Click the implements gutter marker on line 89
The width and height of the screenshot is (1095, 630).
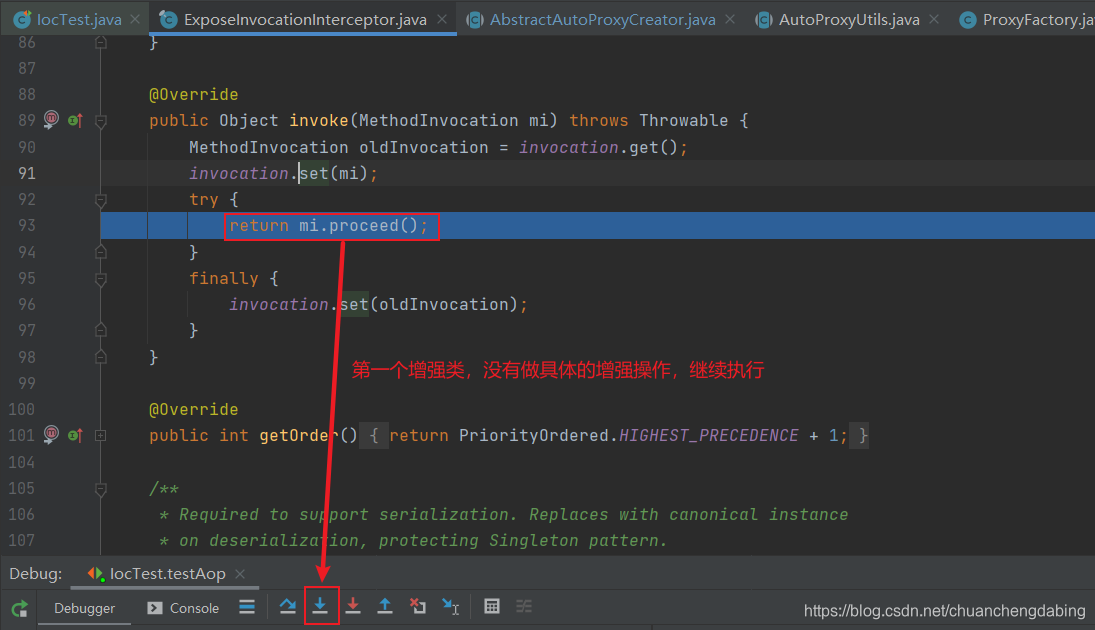pyautogui.click(x=75, y=121)
